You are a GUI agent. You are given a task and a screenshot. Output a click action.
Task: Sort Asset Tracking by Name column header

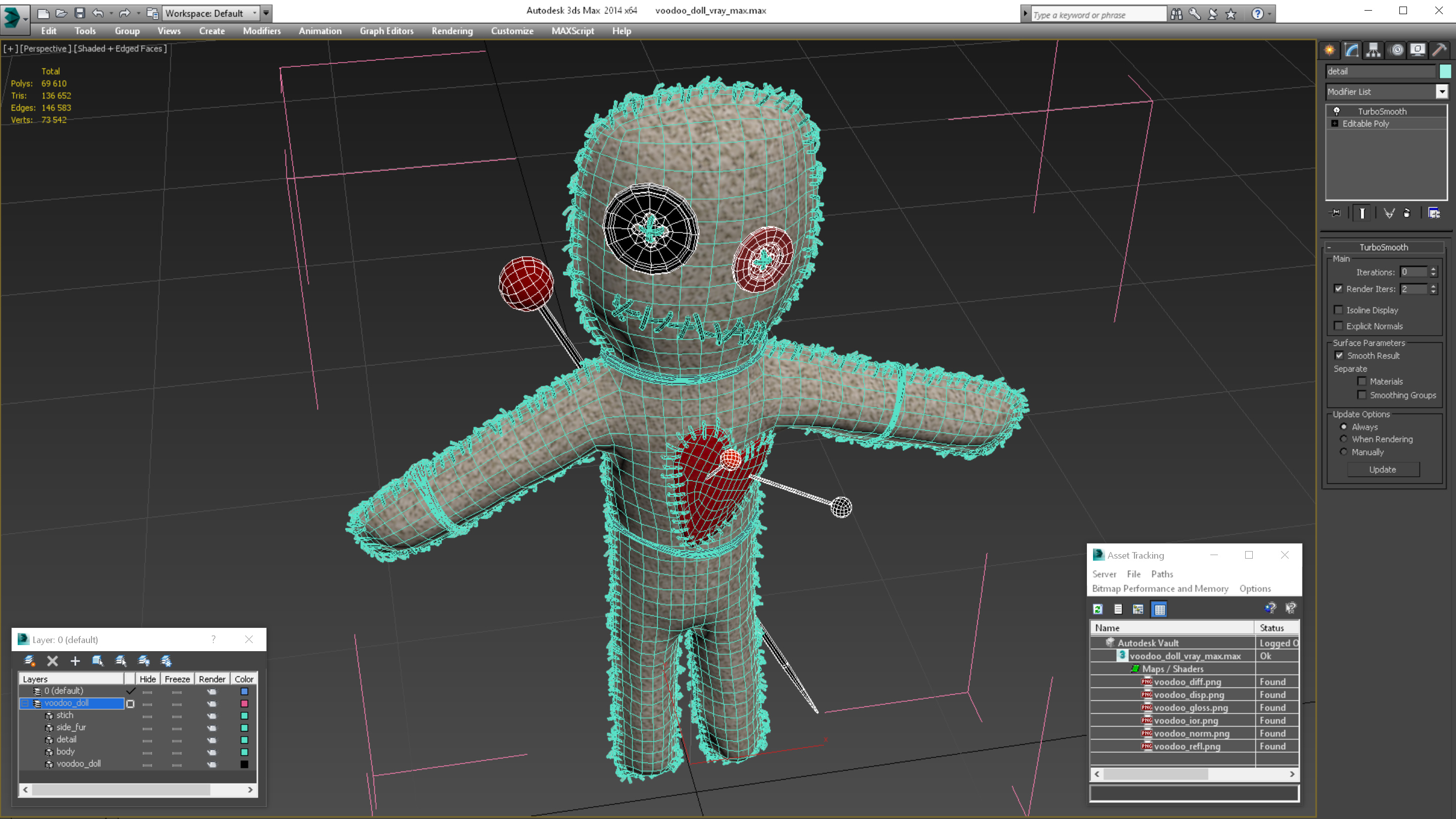tap(1172, 627)
